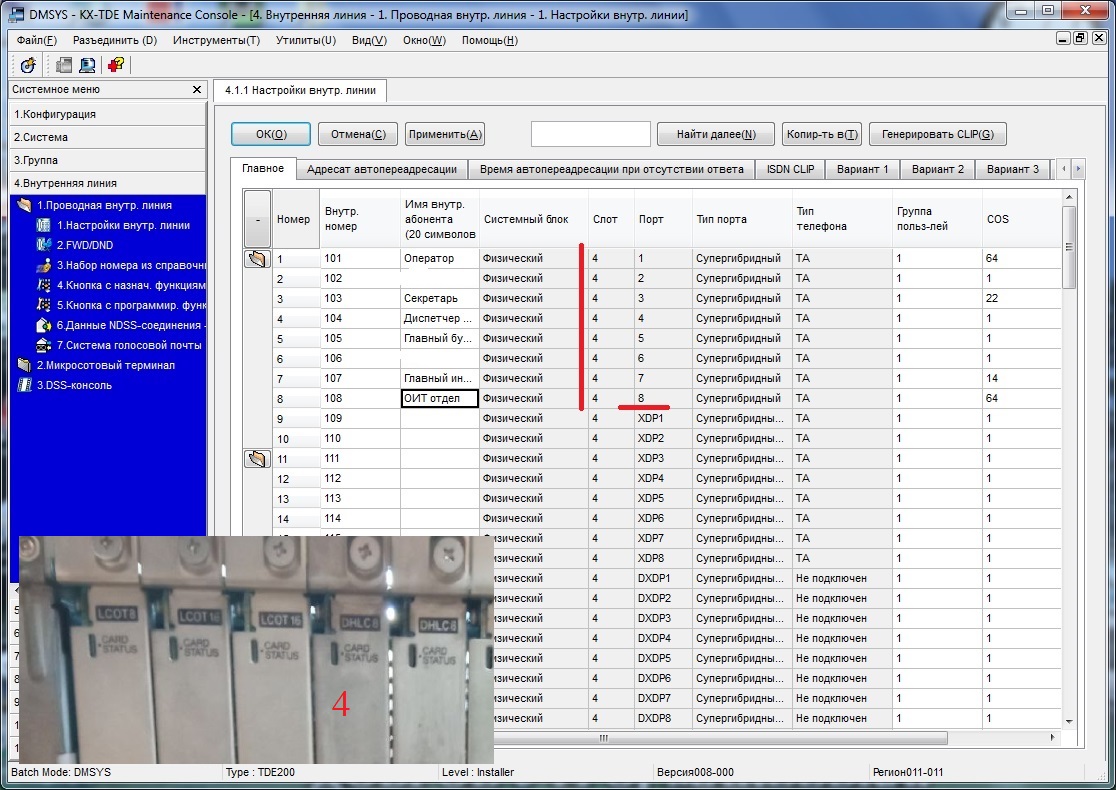
Task: Click icon for 7.Система голосовой почты
Action: [43, 345]
